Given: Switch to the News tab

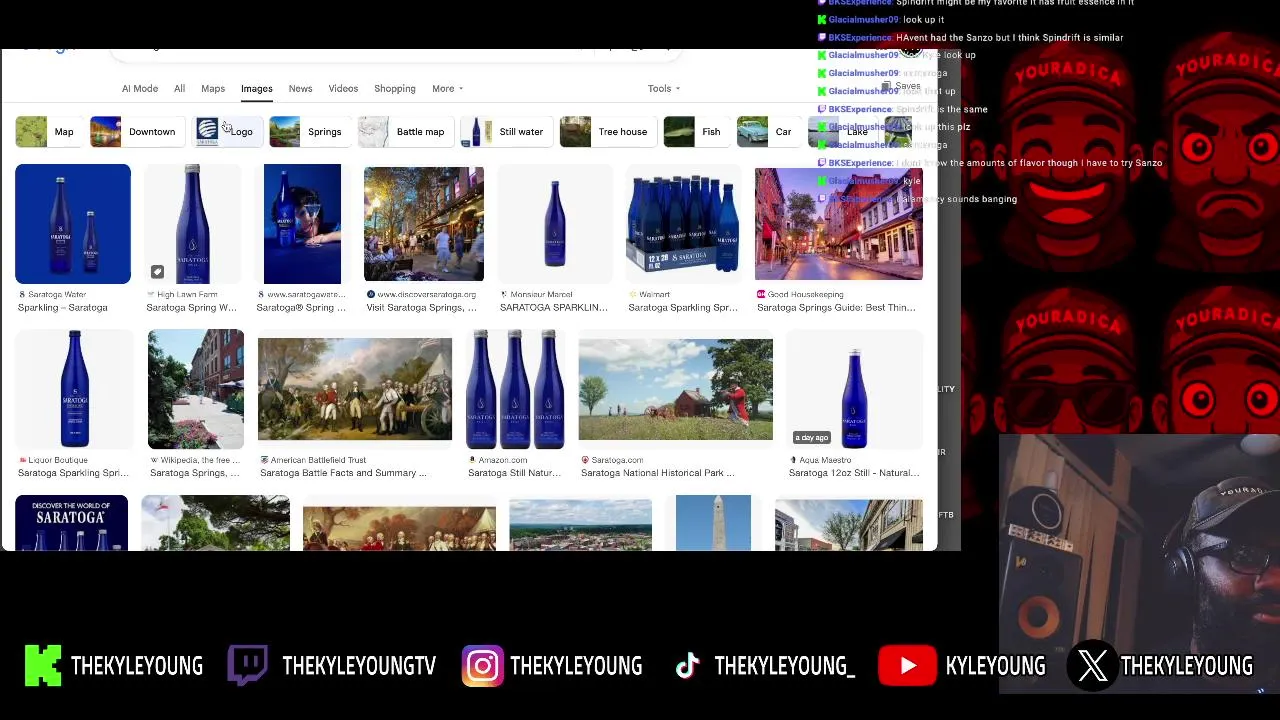Looking at the screenshot, I should click(x=300, y=89).
